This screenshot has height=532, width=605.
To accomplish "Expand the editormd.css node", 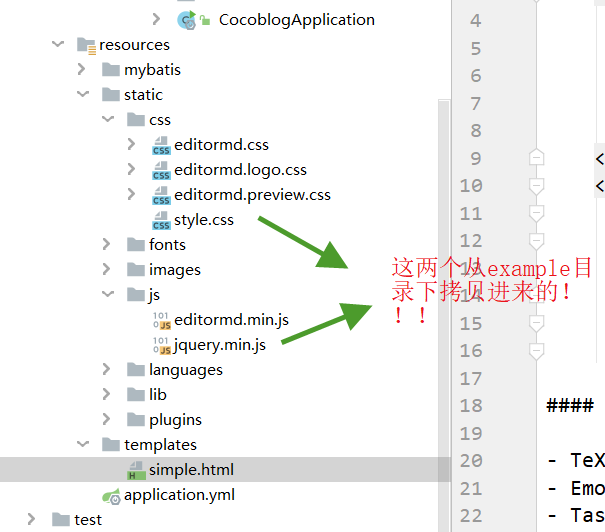I will pos(131,144).
